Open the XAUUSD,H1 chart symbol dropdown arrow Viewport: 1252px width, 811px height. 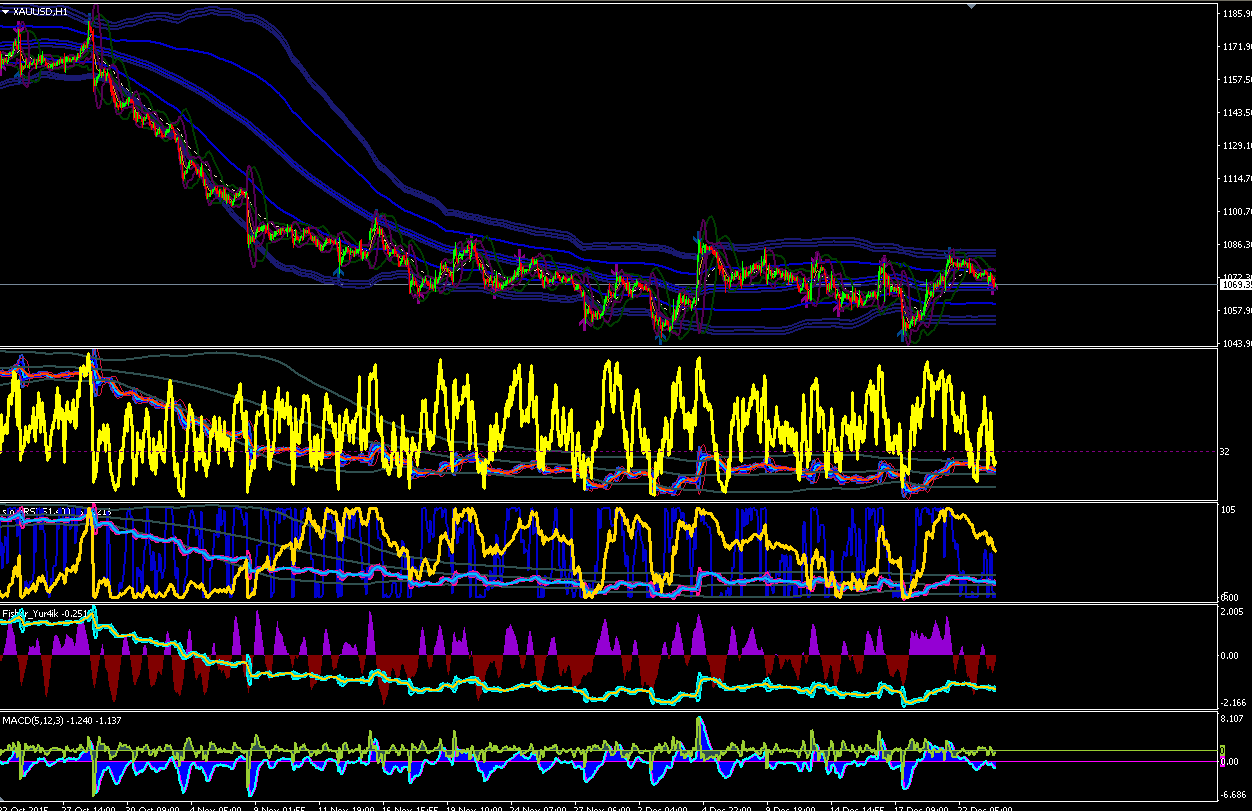pos(5,11)
